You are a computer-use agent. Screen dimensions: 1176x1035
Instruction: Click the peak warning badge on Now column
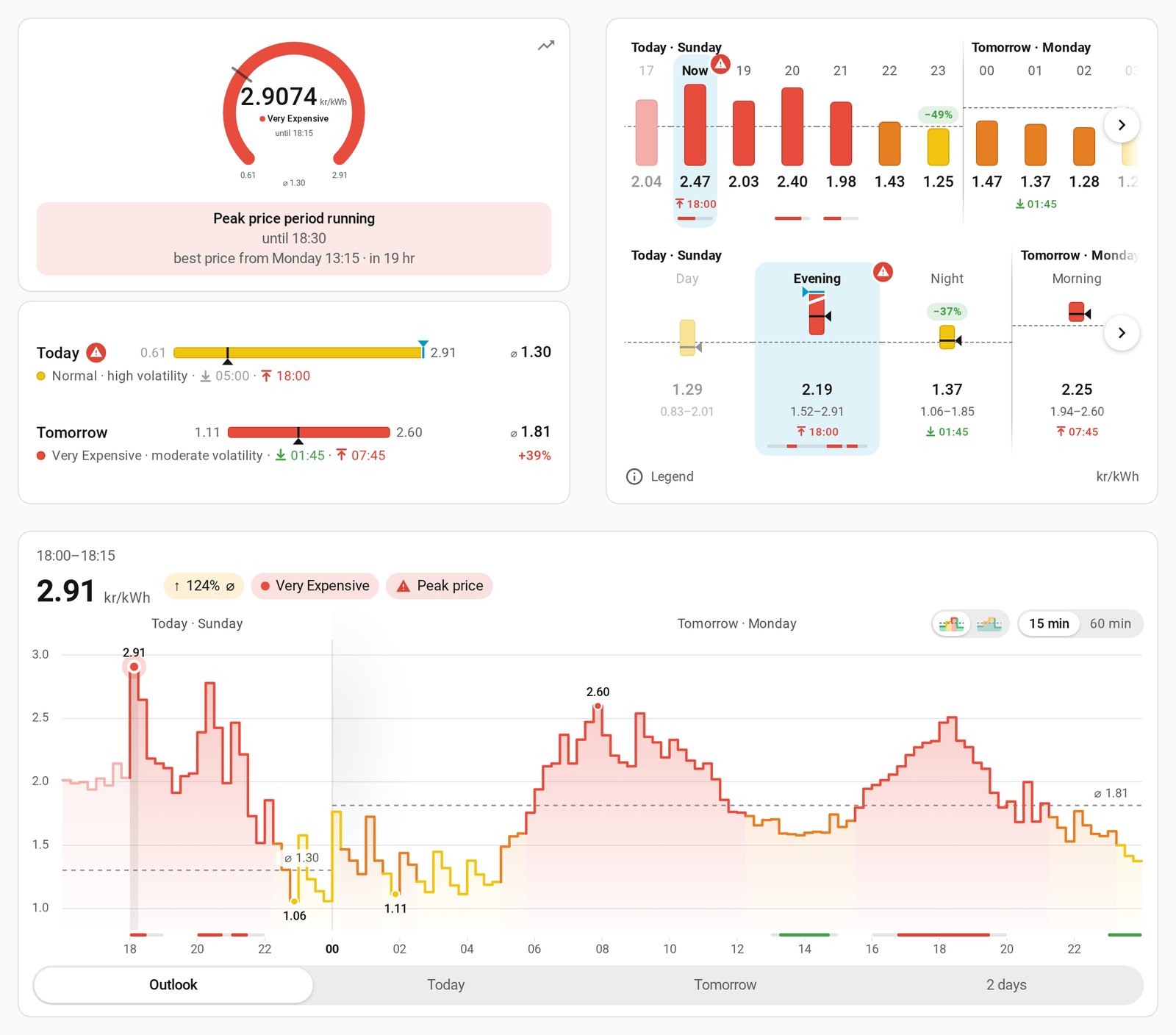721,64
